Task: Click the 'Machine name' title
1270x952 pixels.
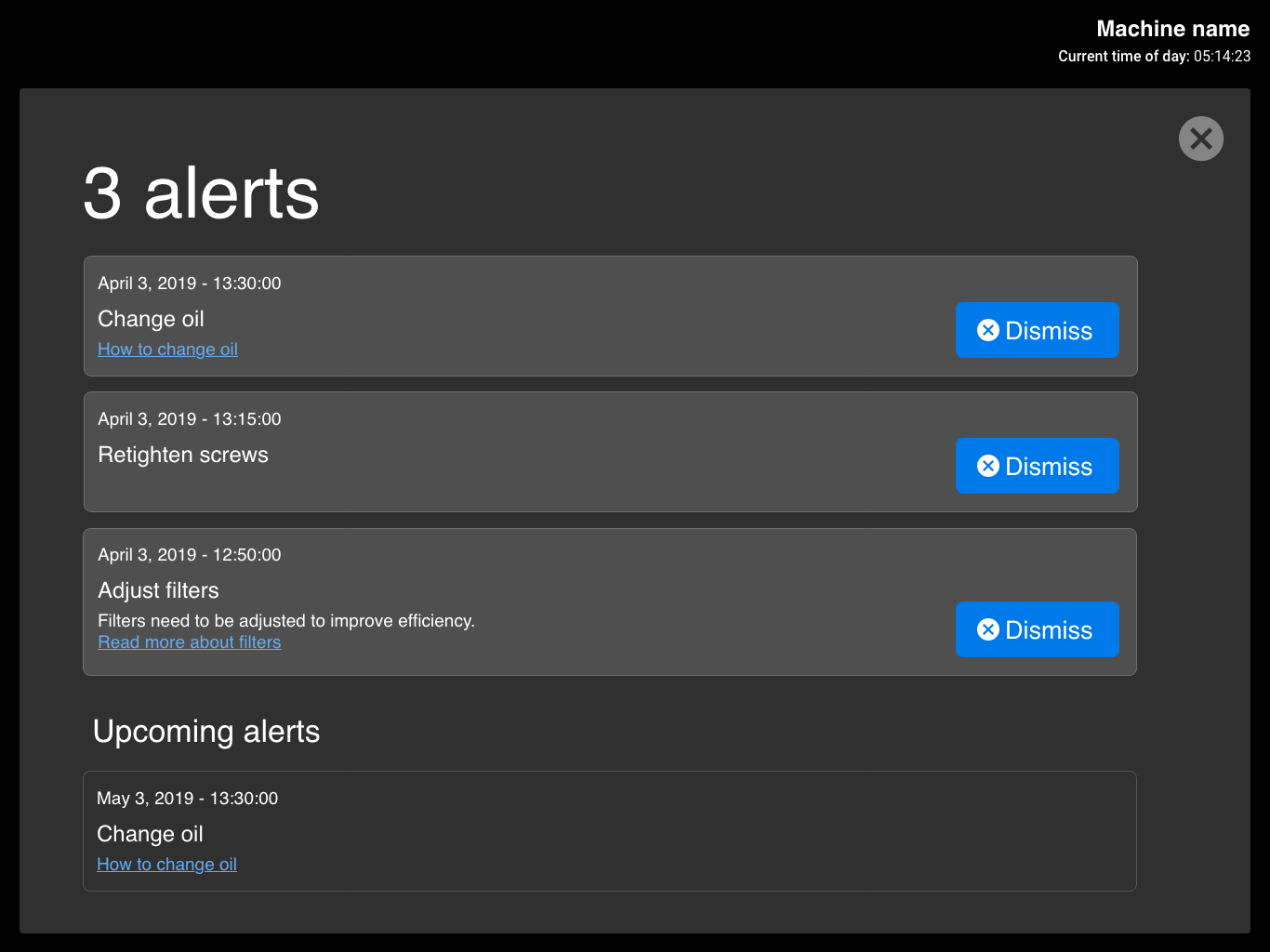Action: point(1172,29)
